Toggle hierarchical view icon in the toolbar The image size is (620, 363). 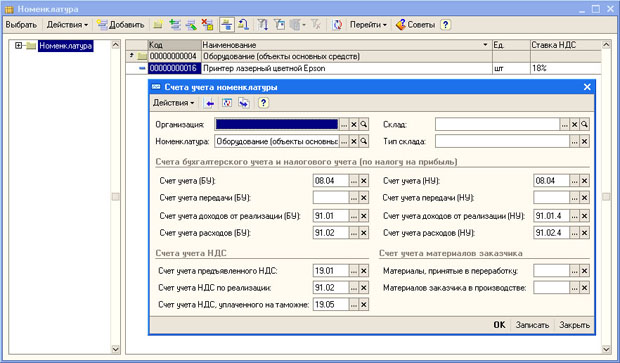[227, 25]
